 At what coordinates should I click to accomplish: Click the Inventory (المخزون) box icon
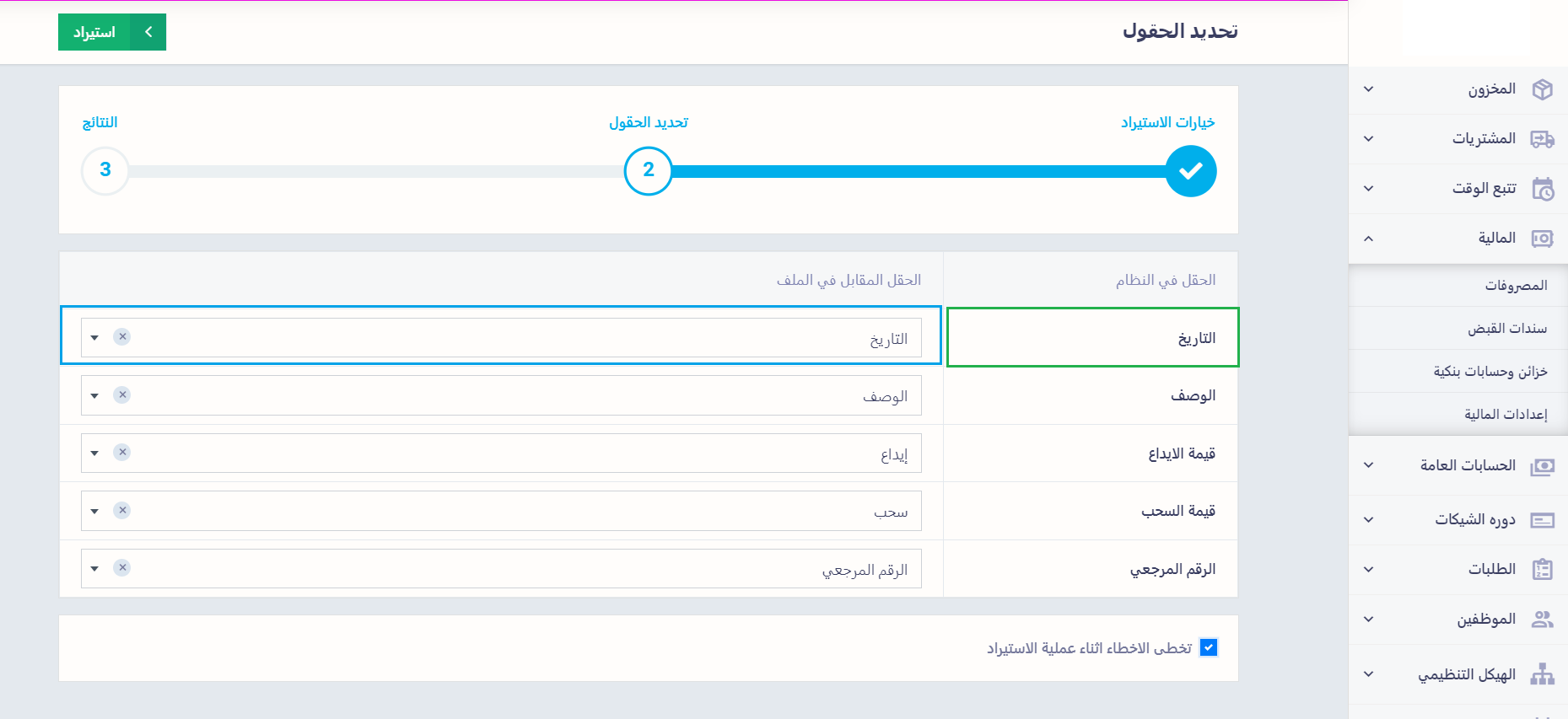pyautogui.click(x=1542, y=89)
